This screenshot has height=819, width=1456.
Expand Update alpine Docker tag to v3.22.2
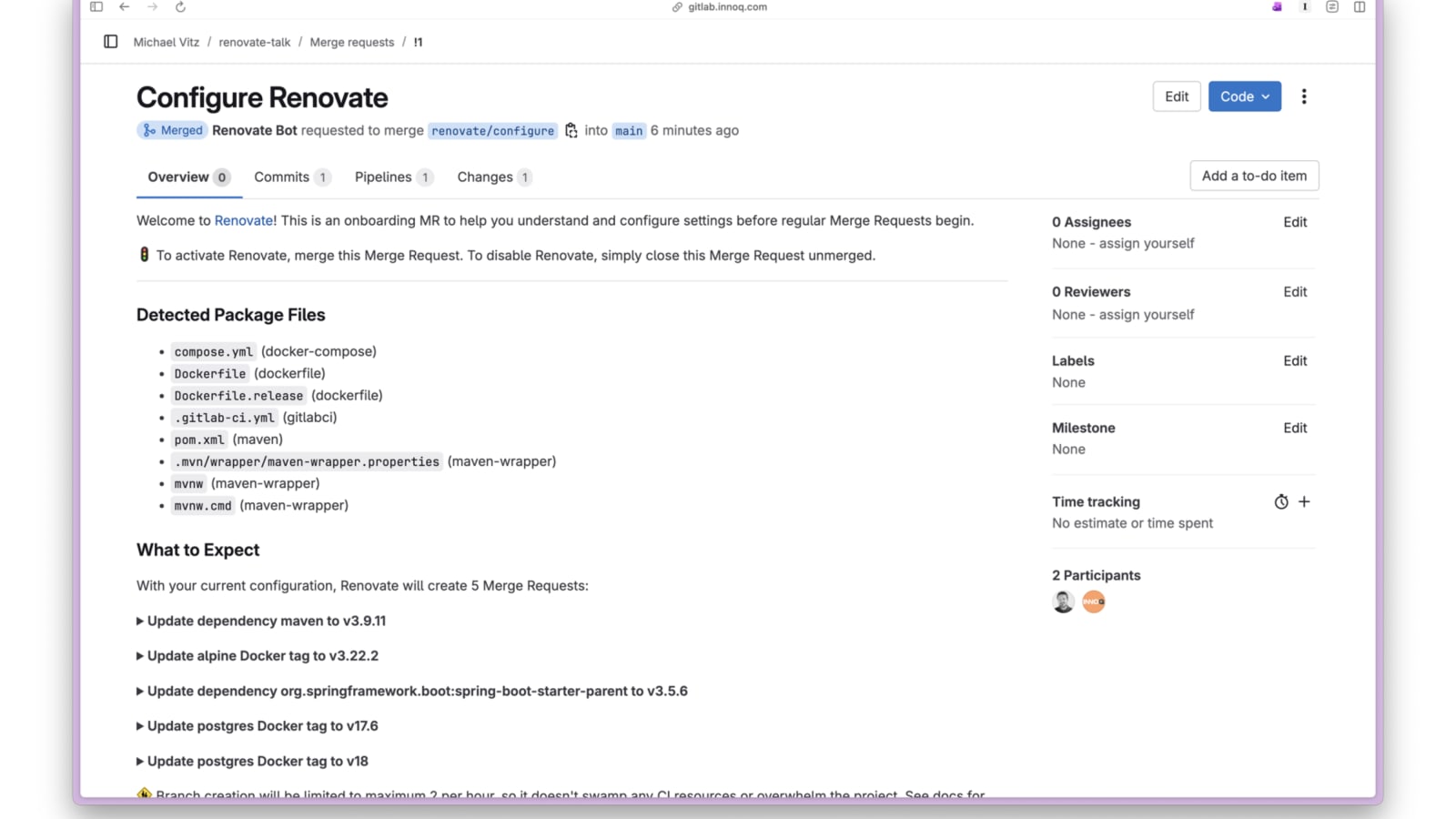pyautogui.click(x=258, y=656)
